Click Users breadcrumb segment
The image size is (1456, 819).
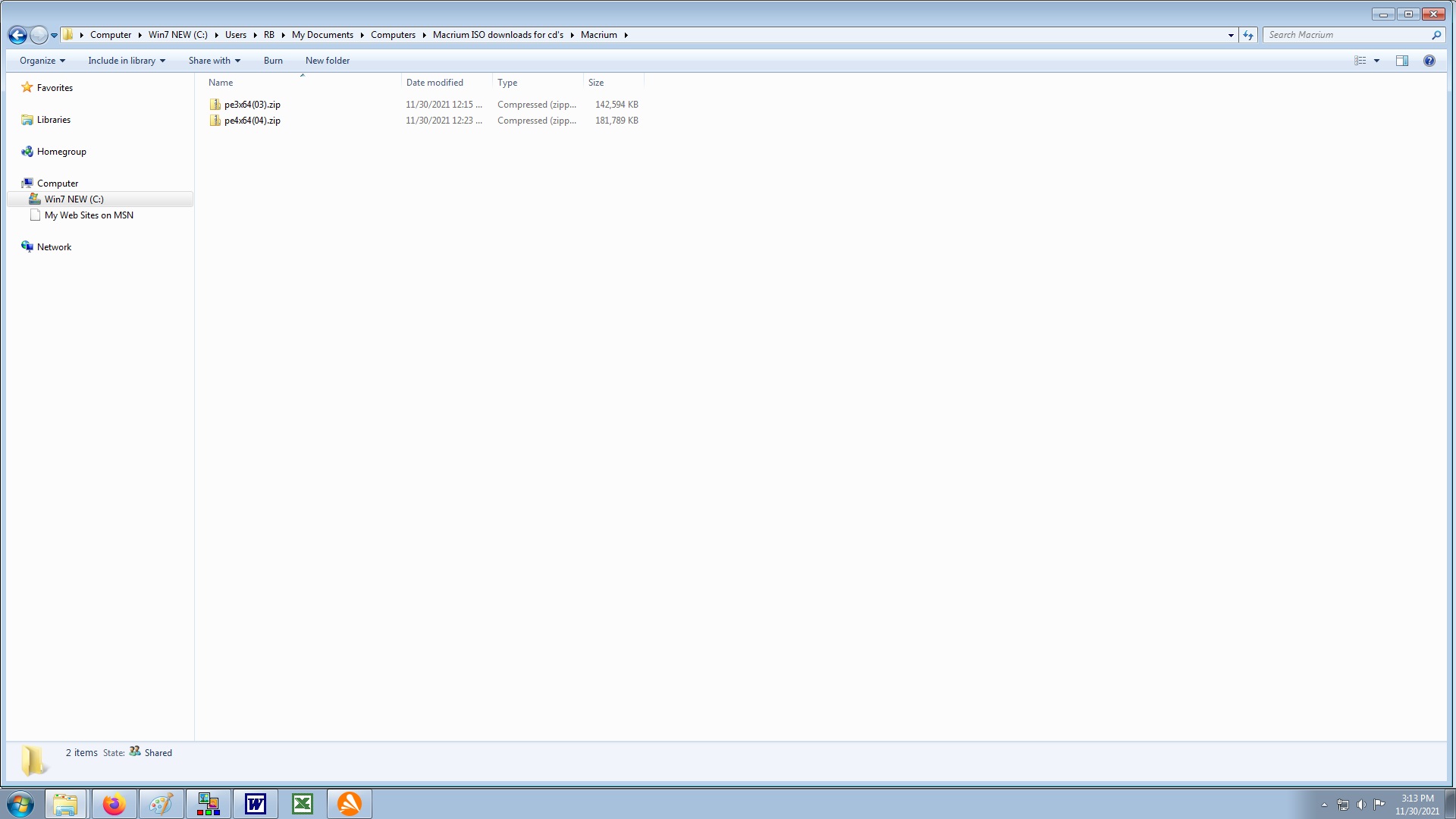235,35
